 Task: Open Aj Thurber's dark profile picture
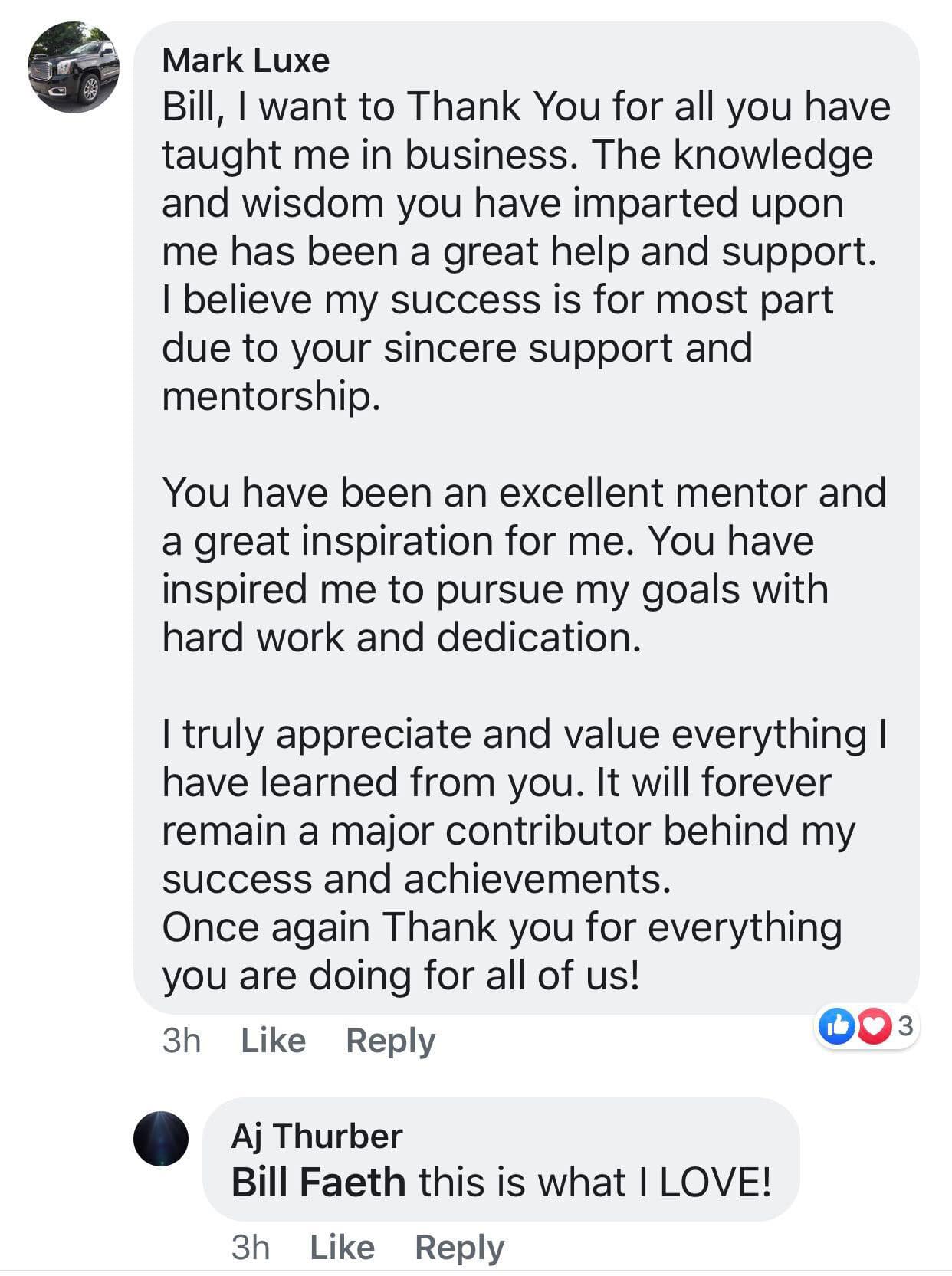[x=161, y=1138]
